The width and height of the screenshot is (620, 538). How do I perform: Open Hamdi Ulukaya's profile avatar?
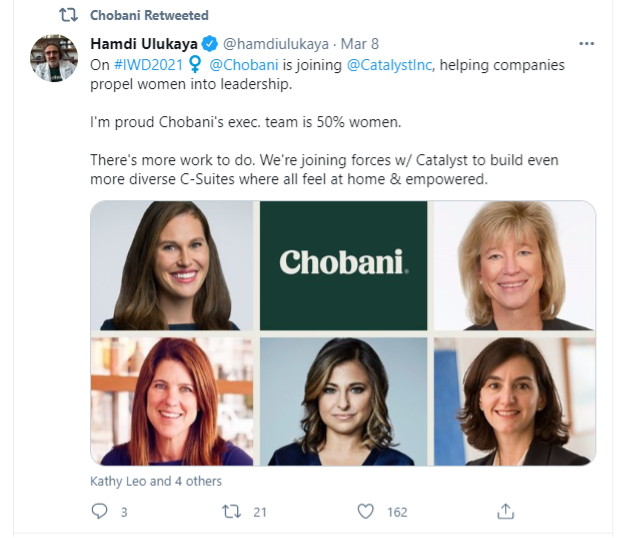(x=54, y=58)
